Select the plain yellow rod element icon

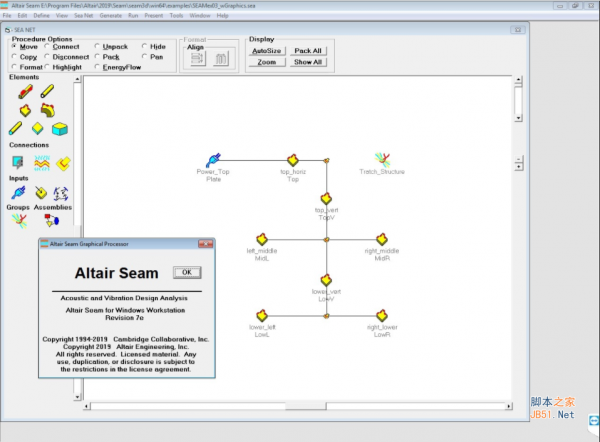47,91
